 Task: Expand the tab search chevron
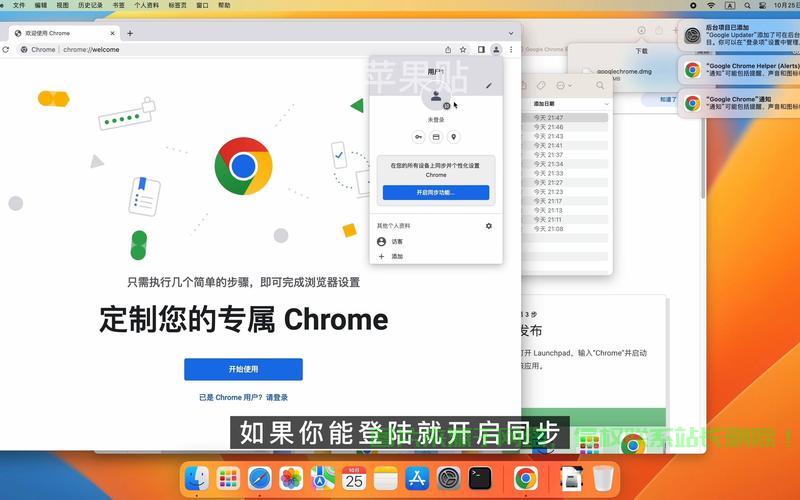pyautogui.click(x=511, y=33)
